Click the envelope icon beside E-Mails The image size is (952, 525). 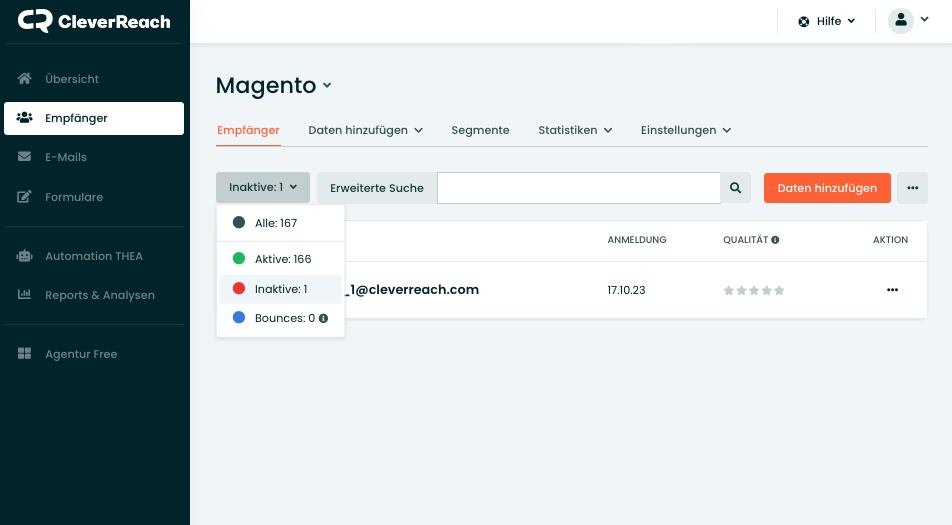pyautogui.click(x=24, y=157)
